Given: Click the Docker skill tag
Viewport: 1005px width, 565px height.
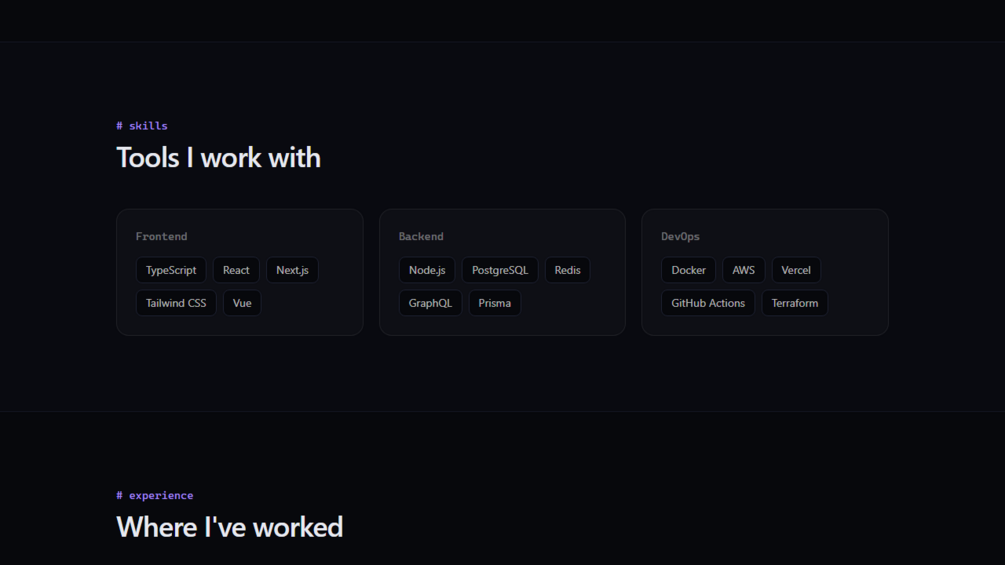Looking at the screenshot, I should 688,270.
